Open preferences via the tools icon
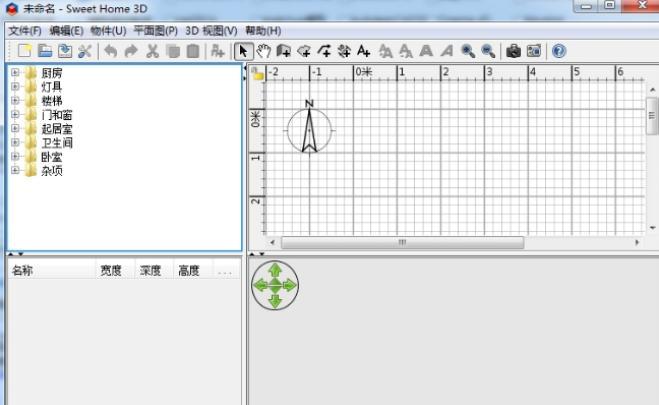Viewport: 659px width, 405px height. point(85,51)
